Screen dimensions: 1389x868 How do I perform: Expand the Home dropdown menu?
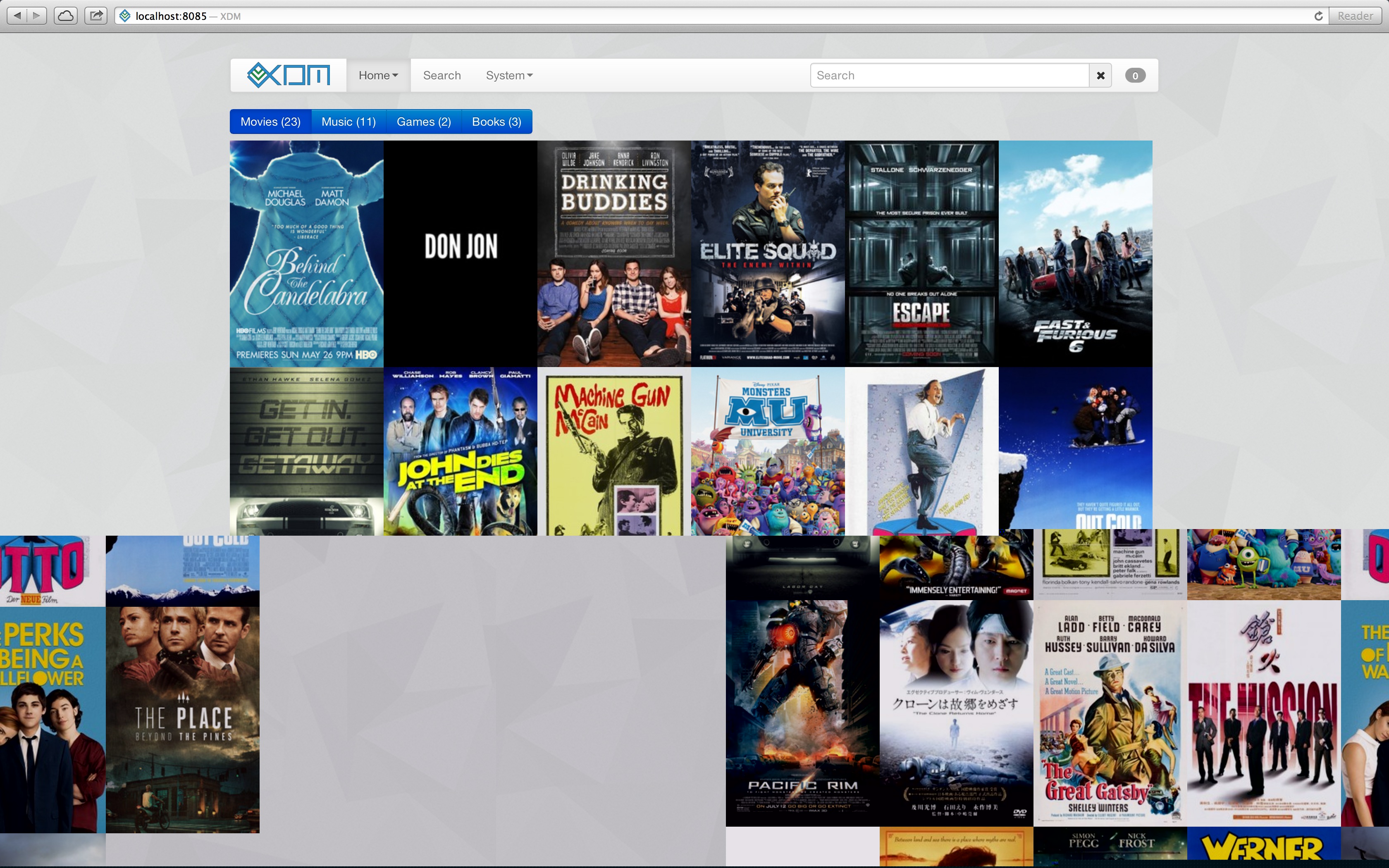pos(378,75)
